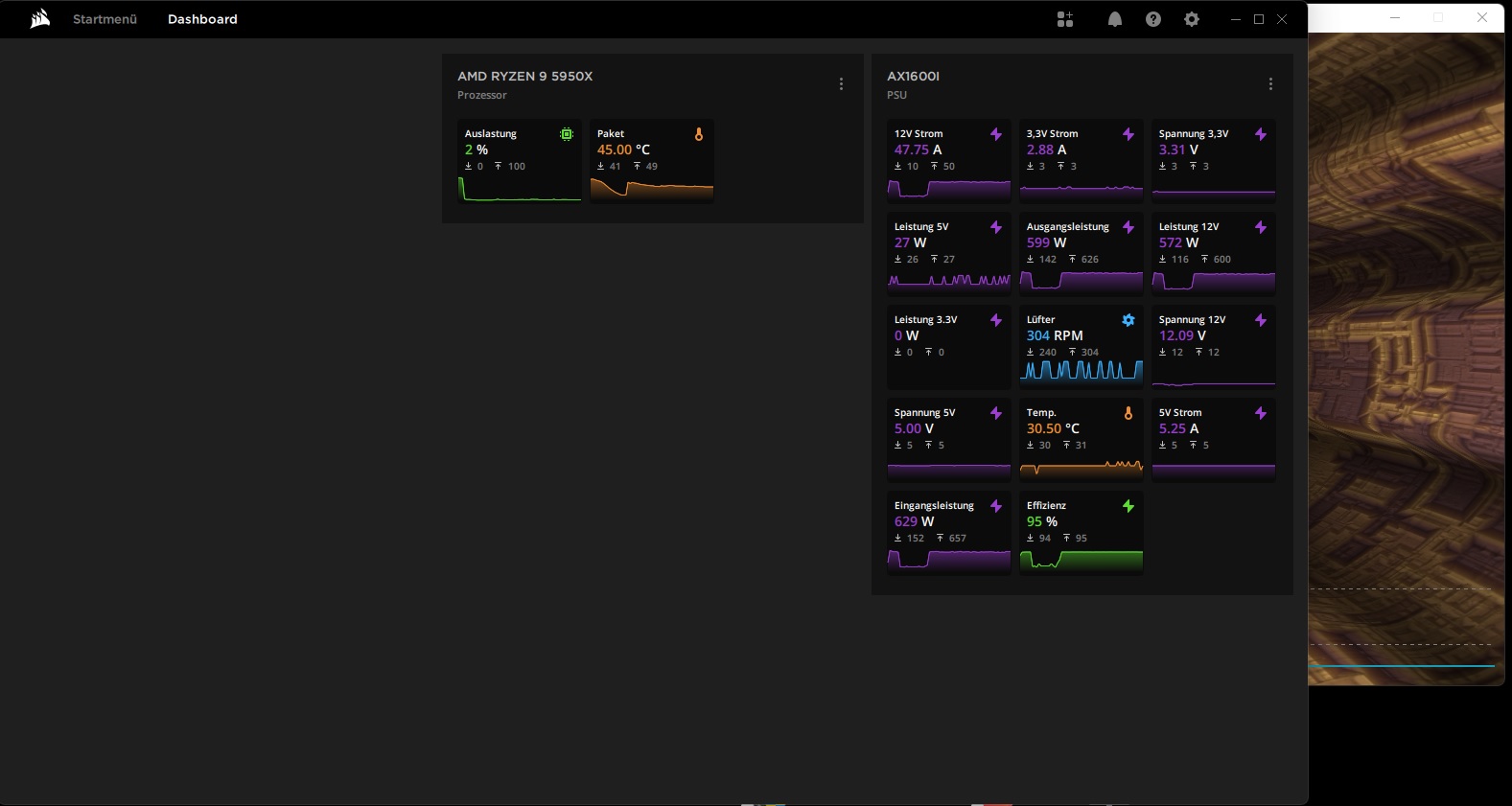Click lightning icon on Ausgangsleistung tile

coord(1128,227)
